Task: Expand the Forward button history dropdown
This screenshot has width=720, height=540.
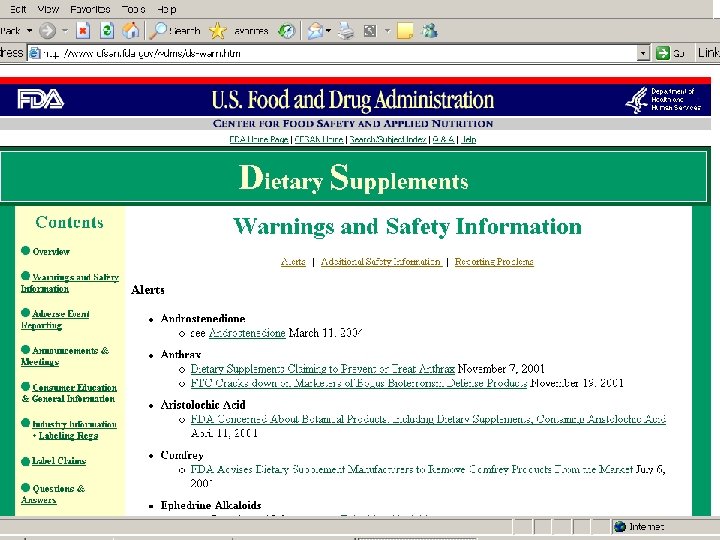Action: (65, 31)
